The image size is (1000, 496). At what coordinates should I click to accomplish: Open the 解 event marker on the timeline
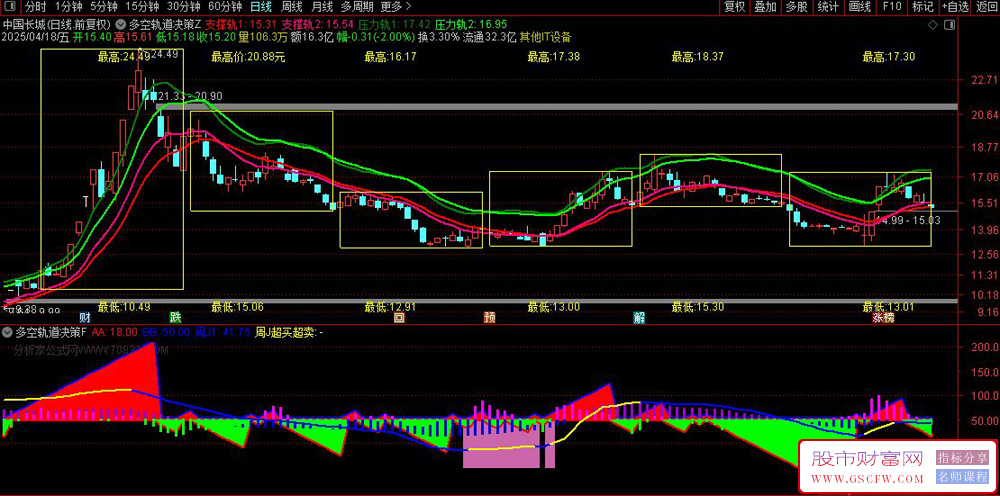638,317
